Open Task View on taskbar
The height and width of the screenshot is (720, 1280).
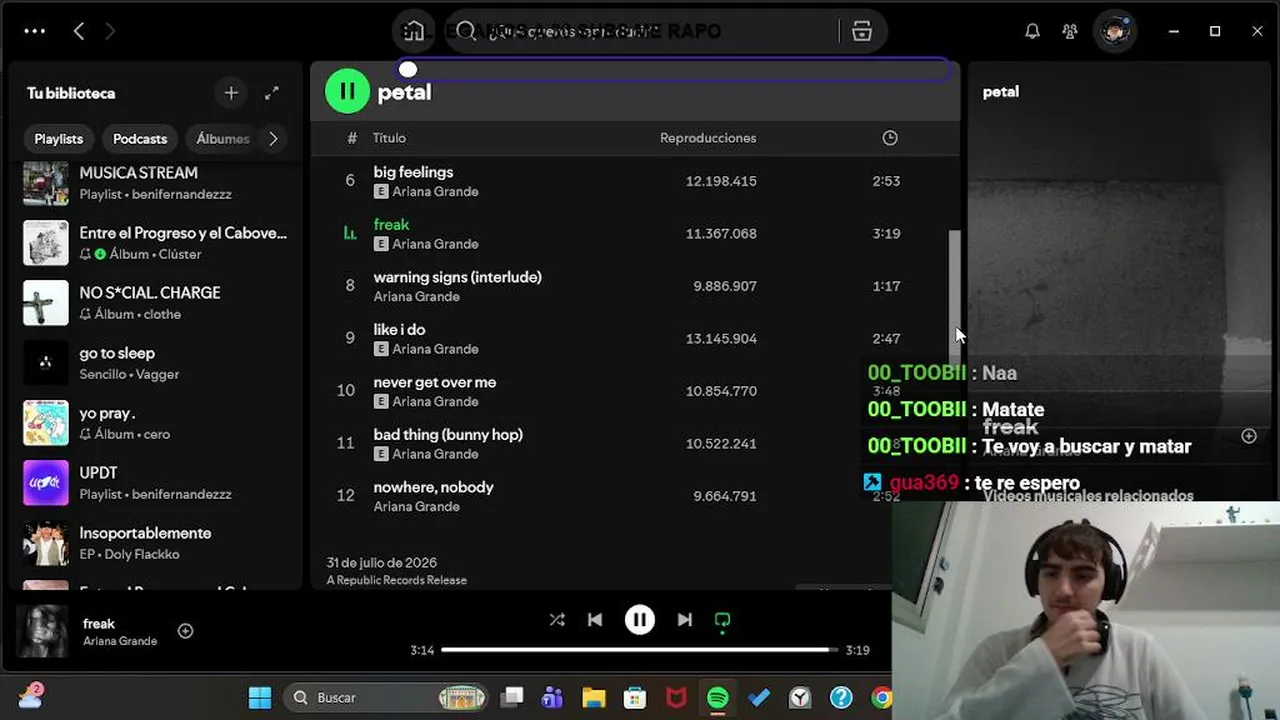tap(512, 698)
